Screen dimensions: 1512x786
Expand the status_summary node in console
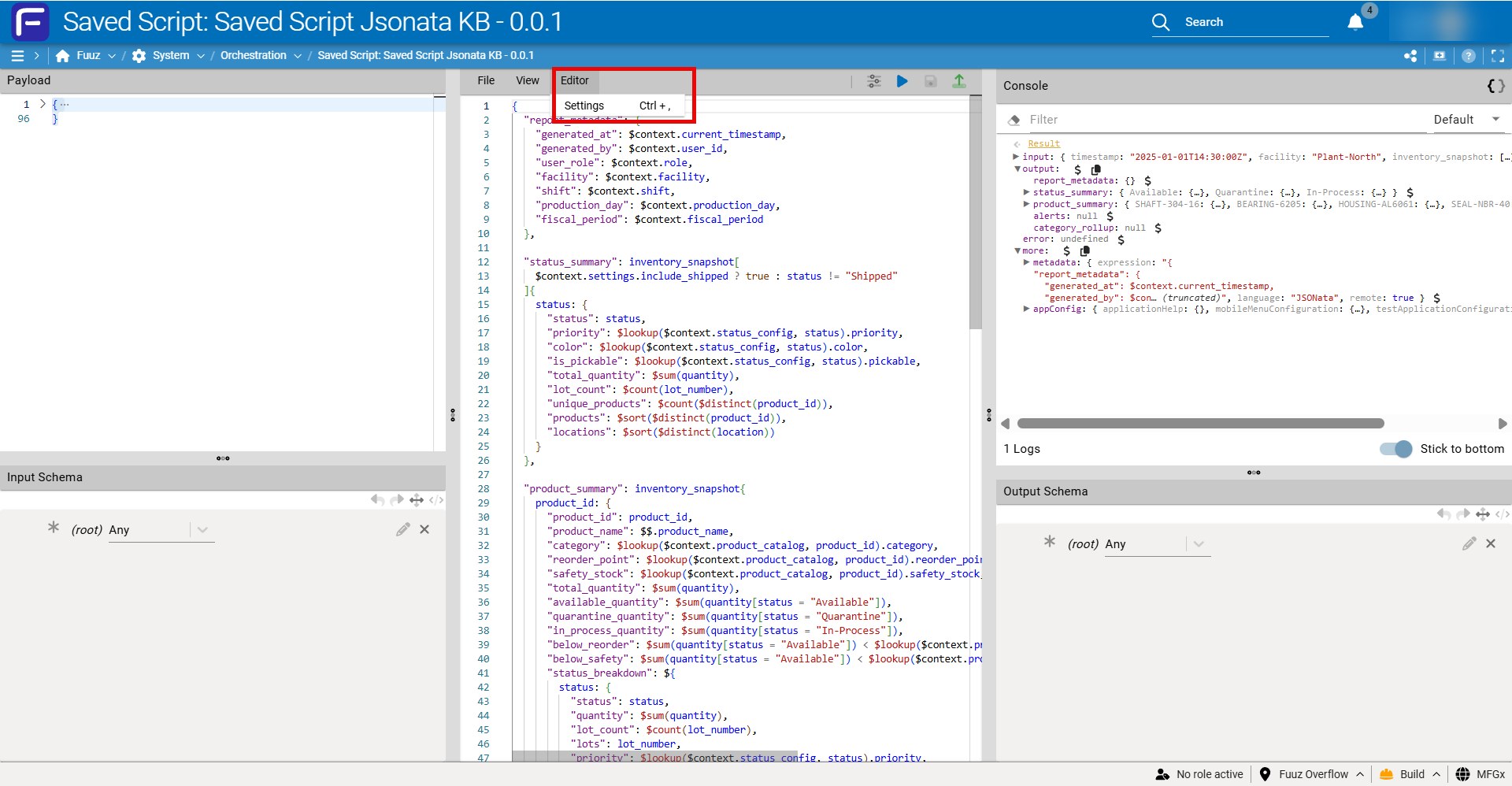[x=1027, y=192]
